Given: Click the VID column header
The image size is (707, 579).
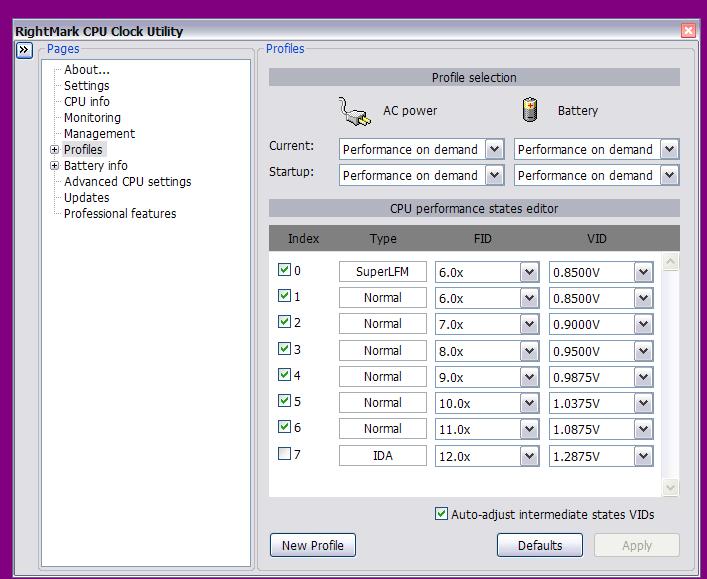Looking at the screenshot, I should tap(597, 238).
